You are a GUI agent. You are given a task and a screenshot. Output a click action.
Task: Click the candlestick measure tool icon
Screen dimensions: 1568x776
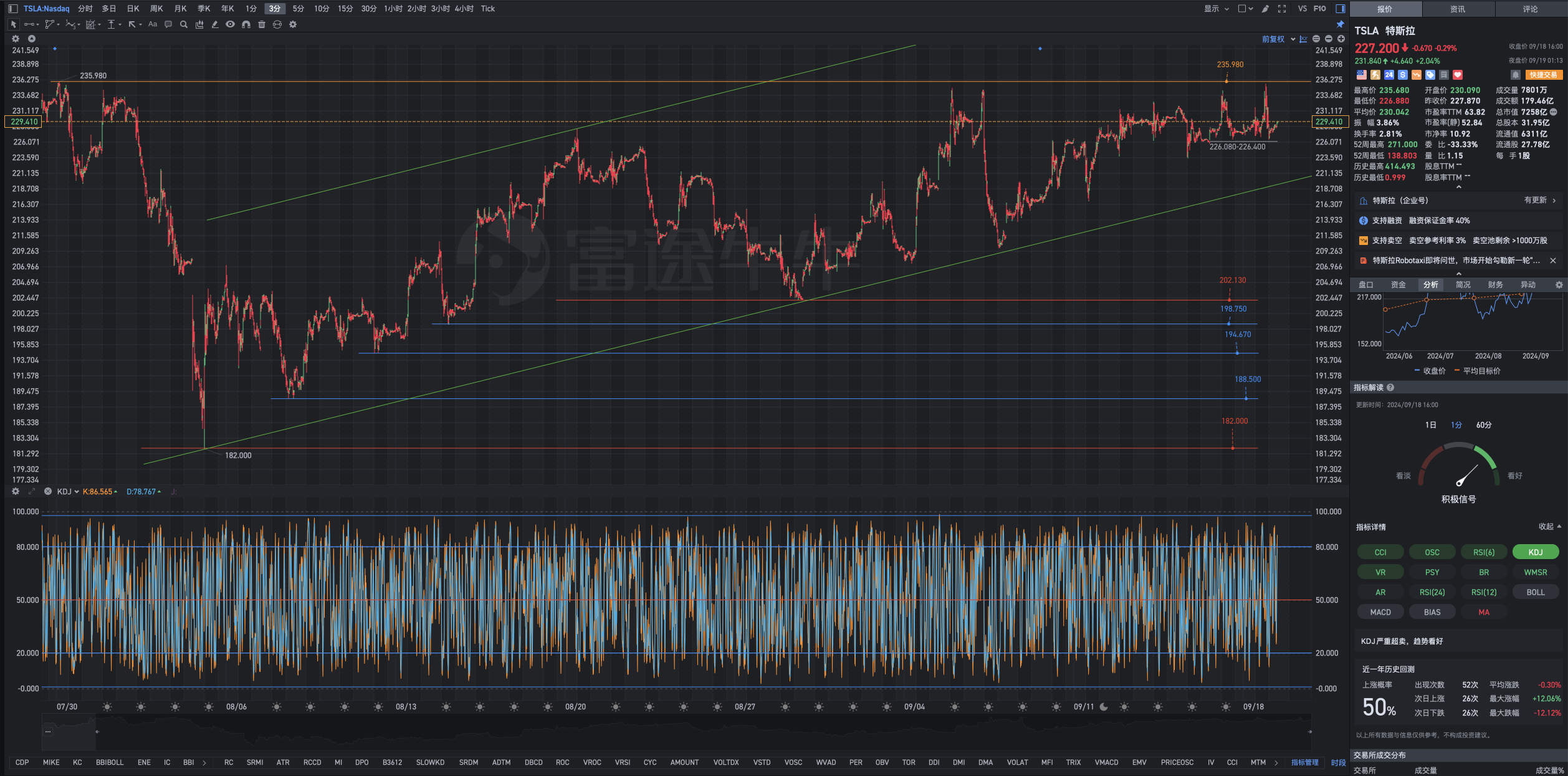click(x=199, y=24)
